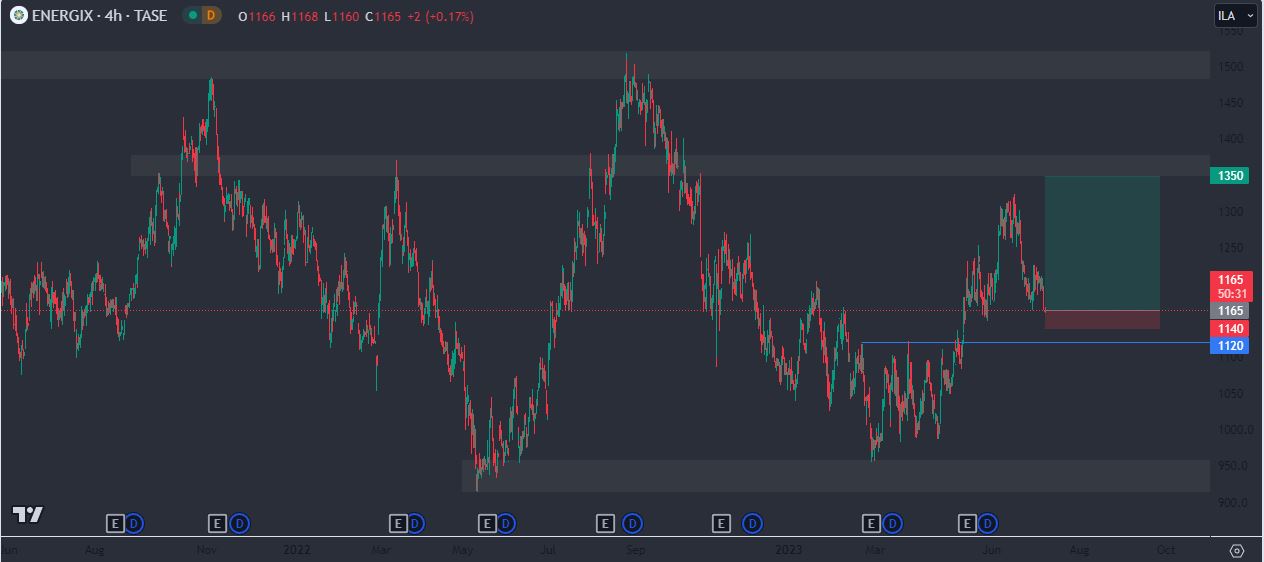
Task: Click the green 1350 target price label
Action: click(1229, 176)
